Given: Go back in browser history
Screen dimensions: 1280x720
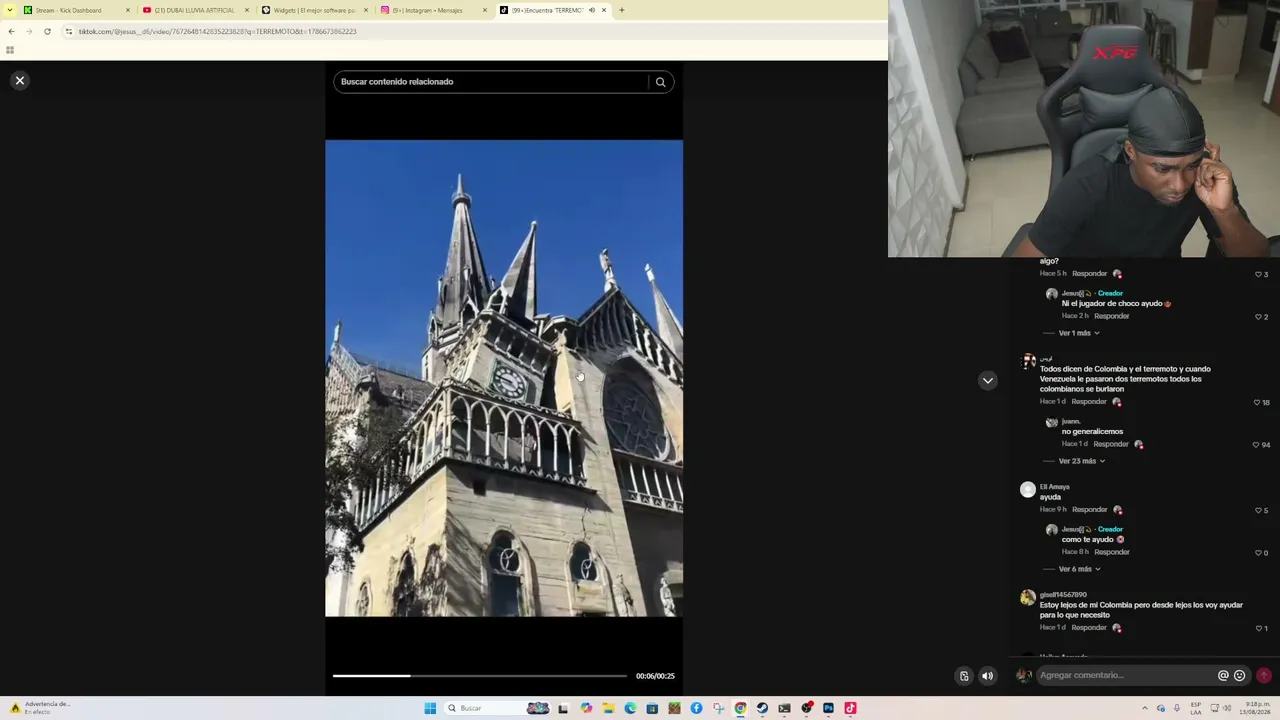Looking at the screenshot, I should [11, 31].
